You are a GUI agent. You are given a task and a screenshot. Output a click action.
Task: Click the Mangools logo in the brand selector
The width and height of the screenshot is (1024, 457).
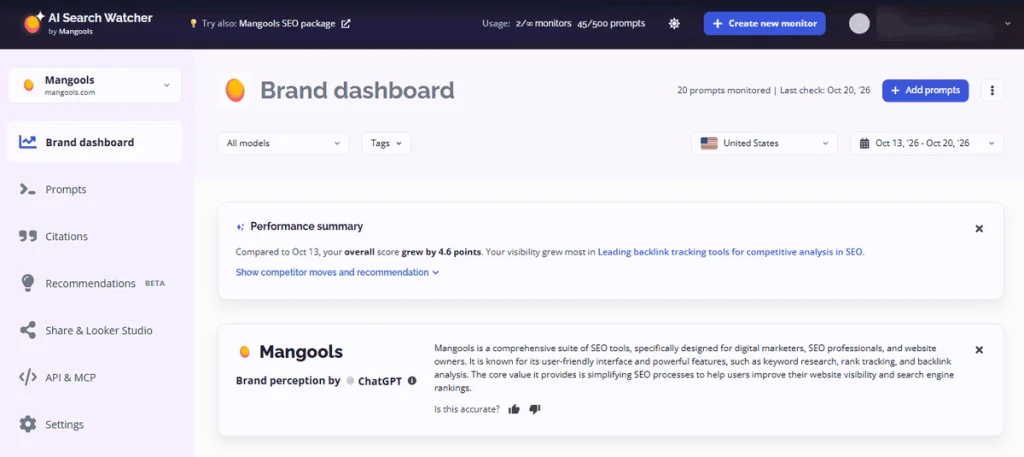28,86
